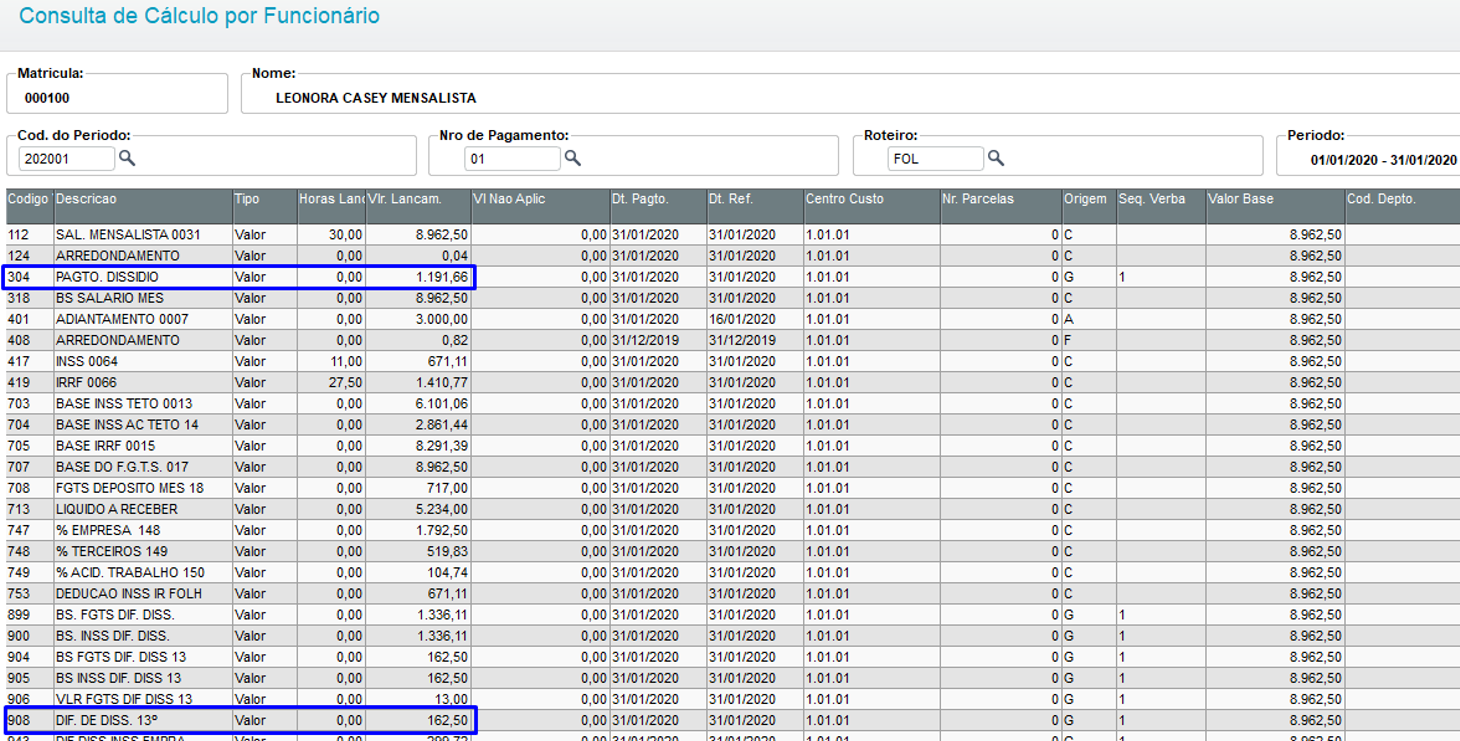Focus the Nro de Pagamento input 01
Viewport: 1460px width, 741px height.
click(x=512, y=158)
